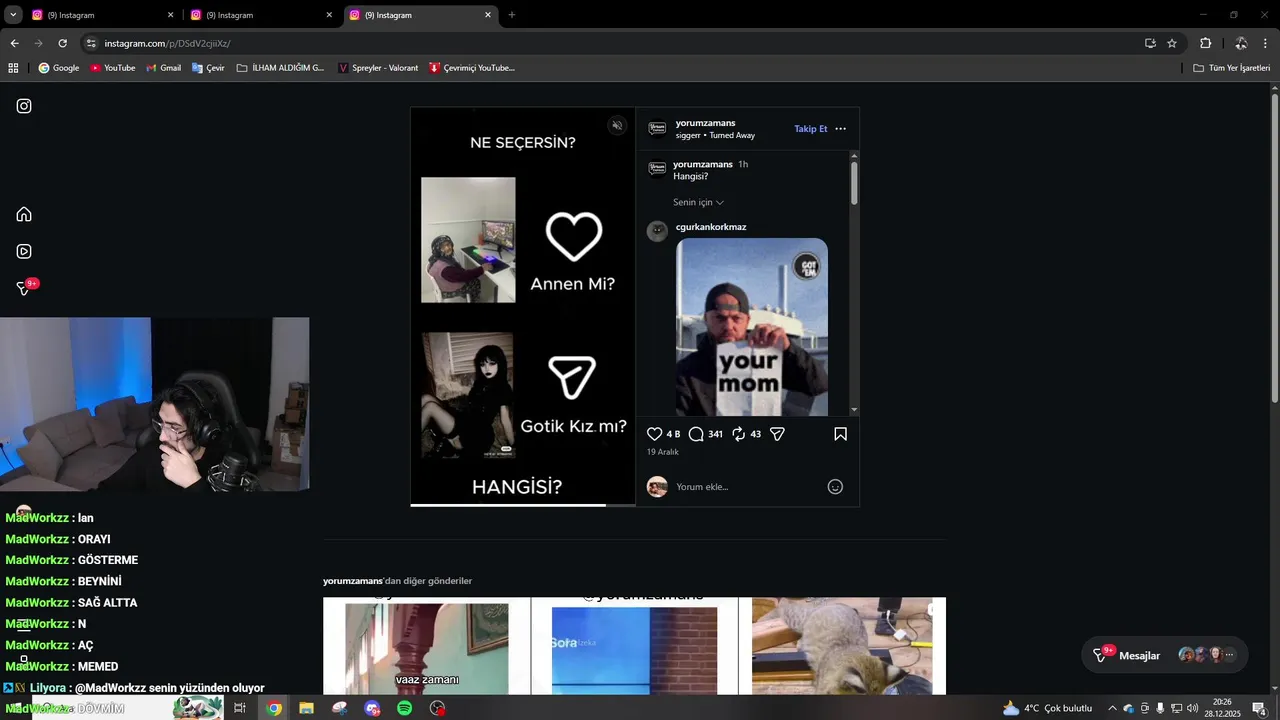Click the siggerr • Turned Away audio link
This screenshot has width=1280, height=720.
tap(715, 135)
